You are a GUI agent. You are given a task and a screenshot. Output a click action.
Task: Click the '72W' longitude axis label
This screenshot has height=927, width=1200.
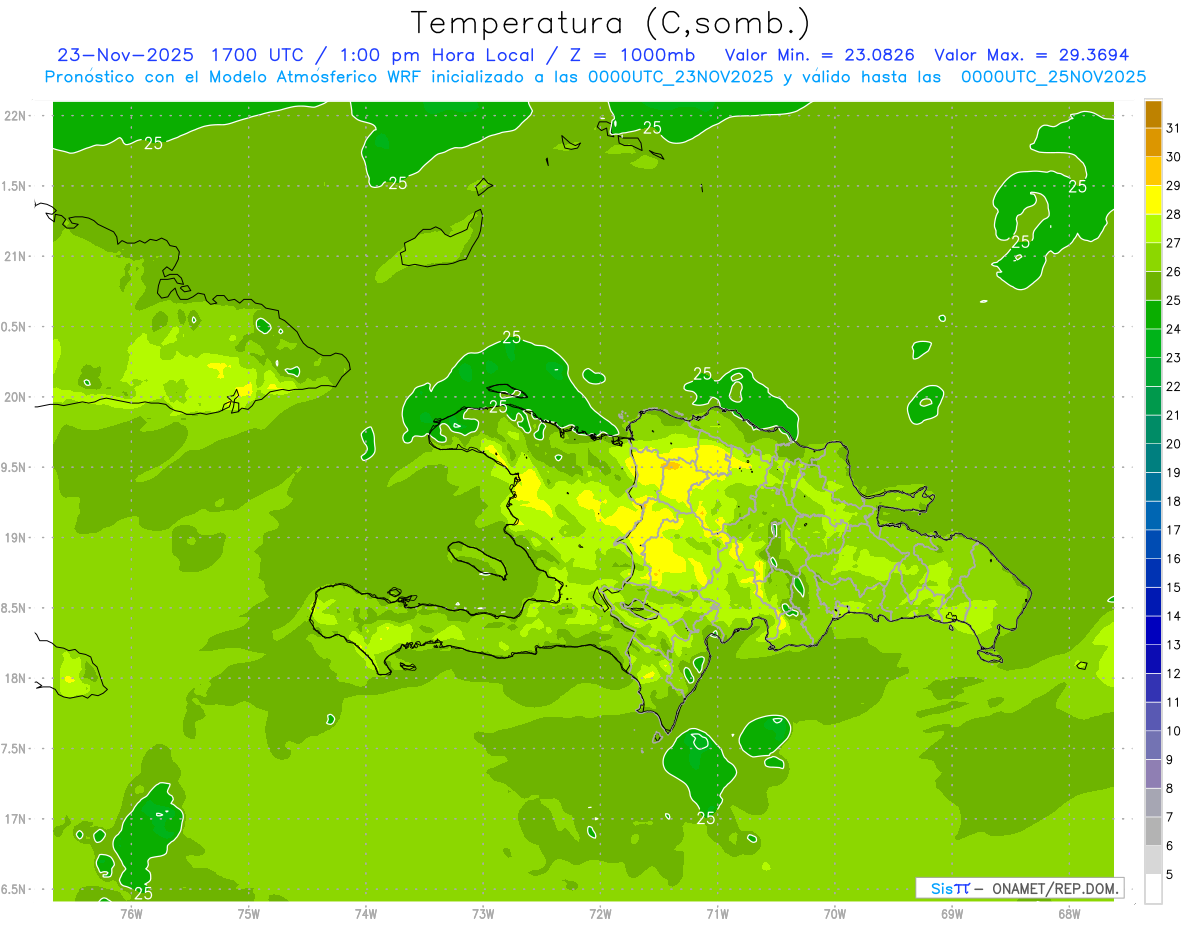(x=600, y=913)
